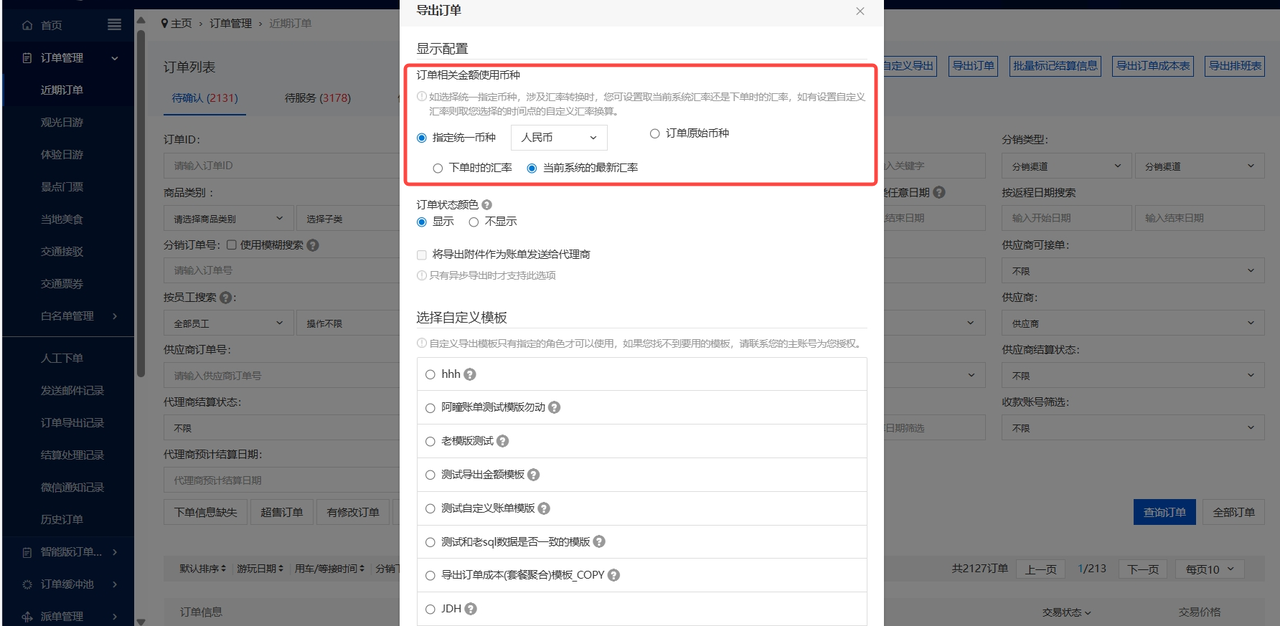
Task: Click help icon beside 老模版测试
Action: pos(503,441)
